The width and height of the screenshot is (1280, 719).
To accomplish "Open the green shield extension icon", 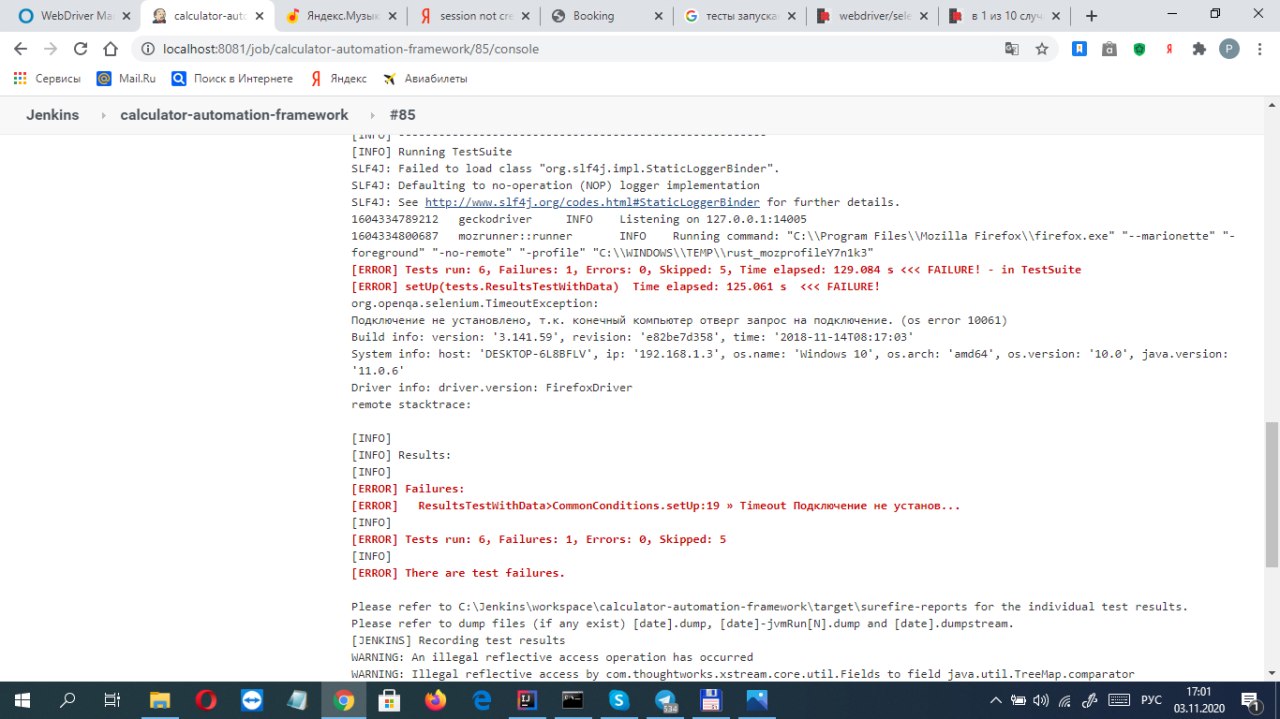I will (x=1139, y=48).
